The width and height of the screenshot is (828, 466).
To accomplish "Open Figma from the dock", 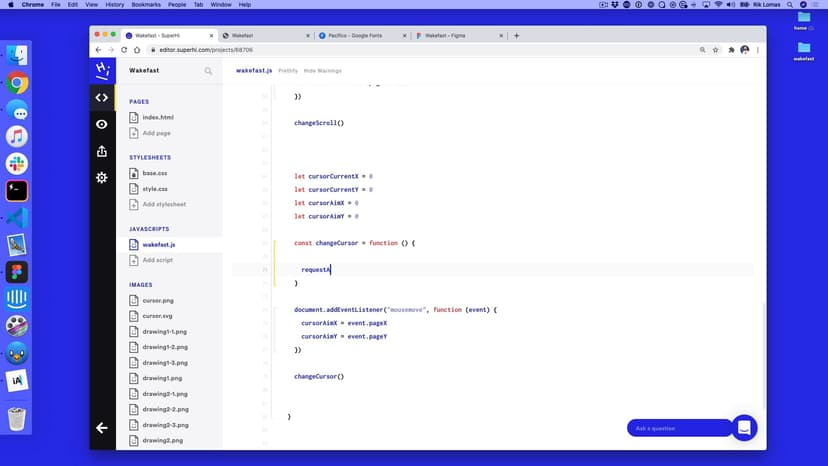I will click(x=16, y=272).
